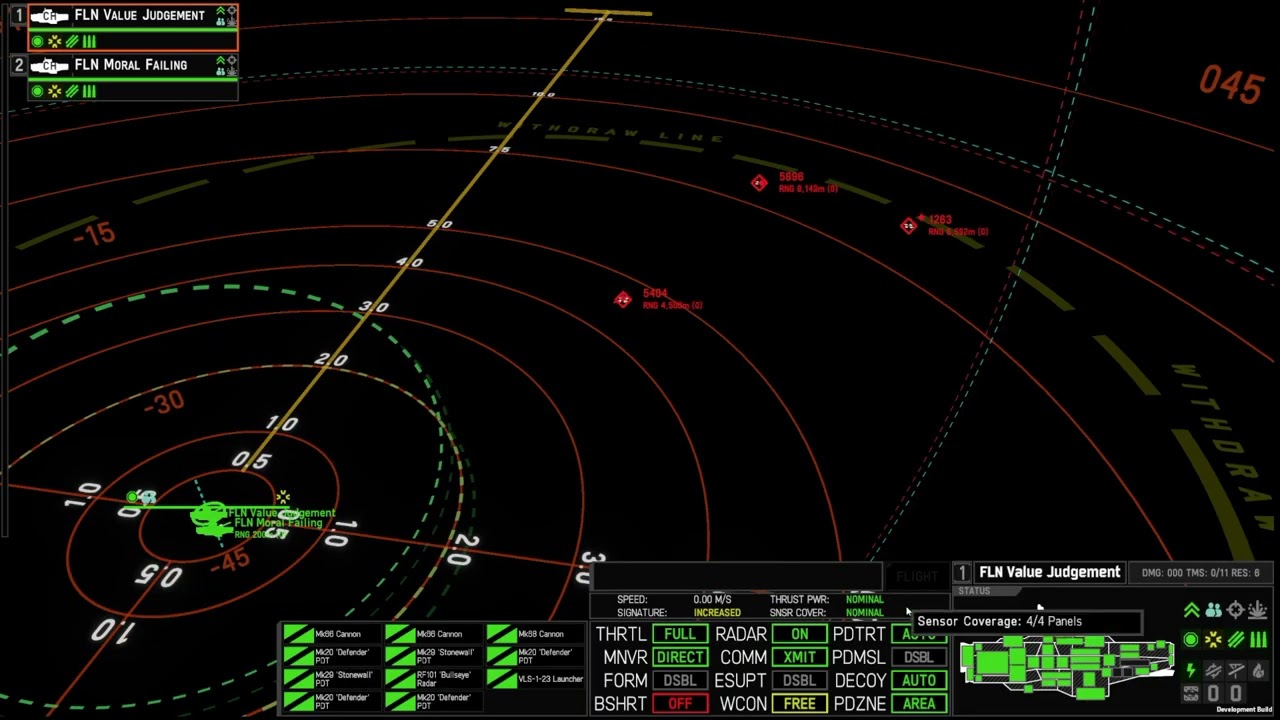Toggle the PDZNE setting showing AREA
The image size is (1280, 720).
(x=918, y=704)
